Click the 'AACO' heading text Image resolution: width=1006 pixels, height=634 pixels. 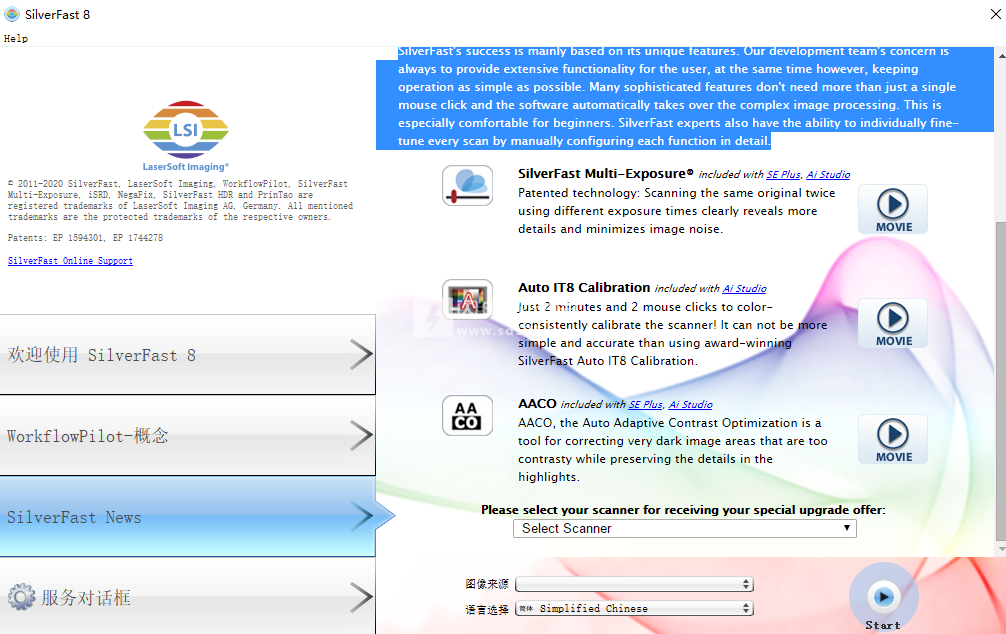pyautogui.click(x=537, y=404)
